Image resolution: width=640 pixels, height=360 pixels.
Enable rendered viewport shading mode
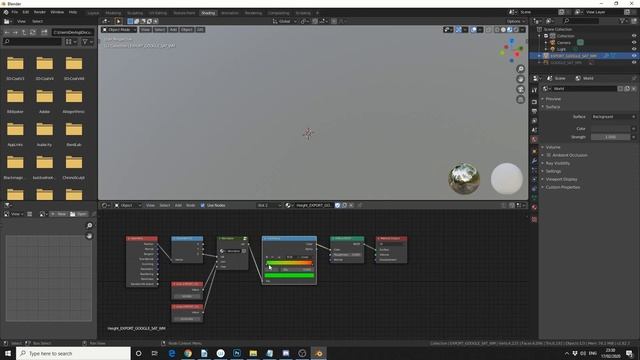coord(516,30)
